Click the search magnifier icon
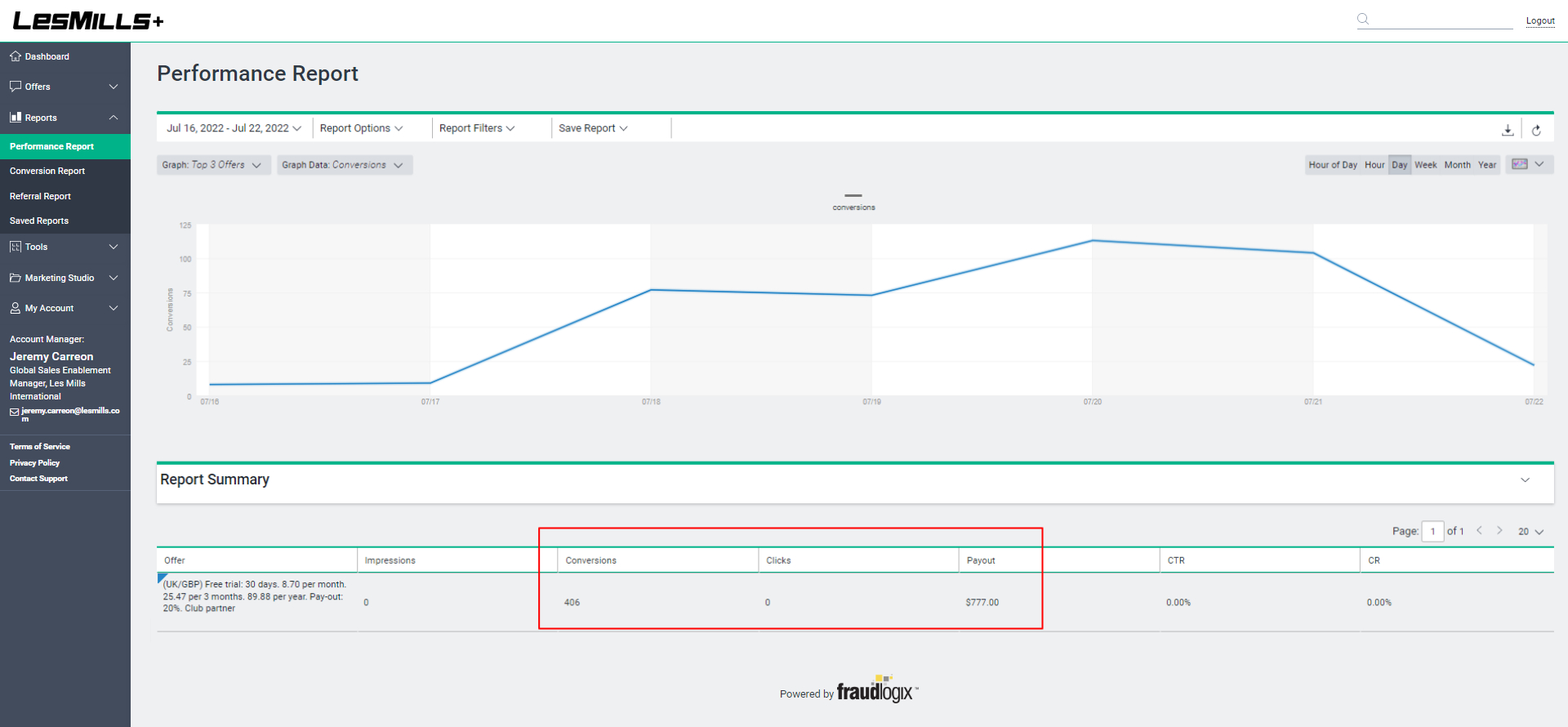Viewport: 1568px width, 727px height. click(x=1363, y=19)
